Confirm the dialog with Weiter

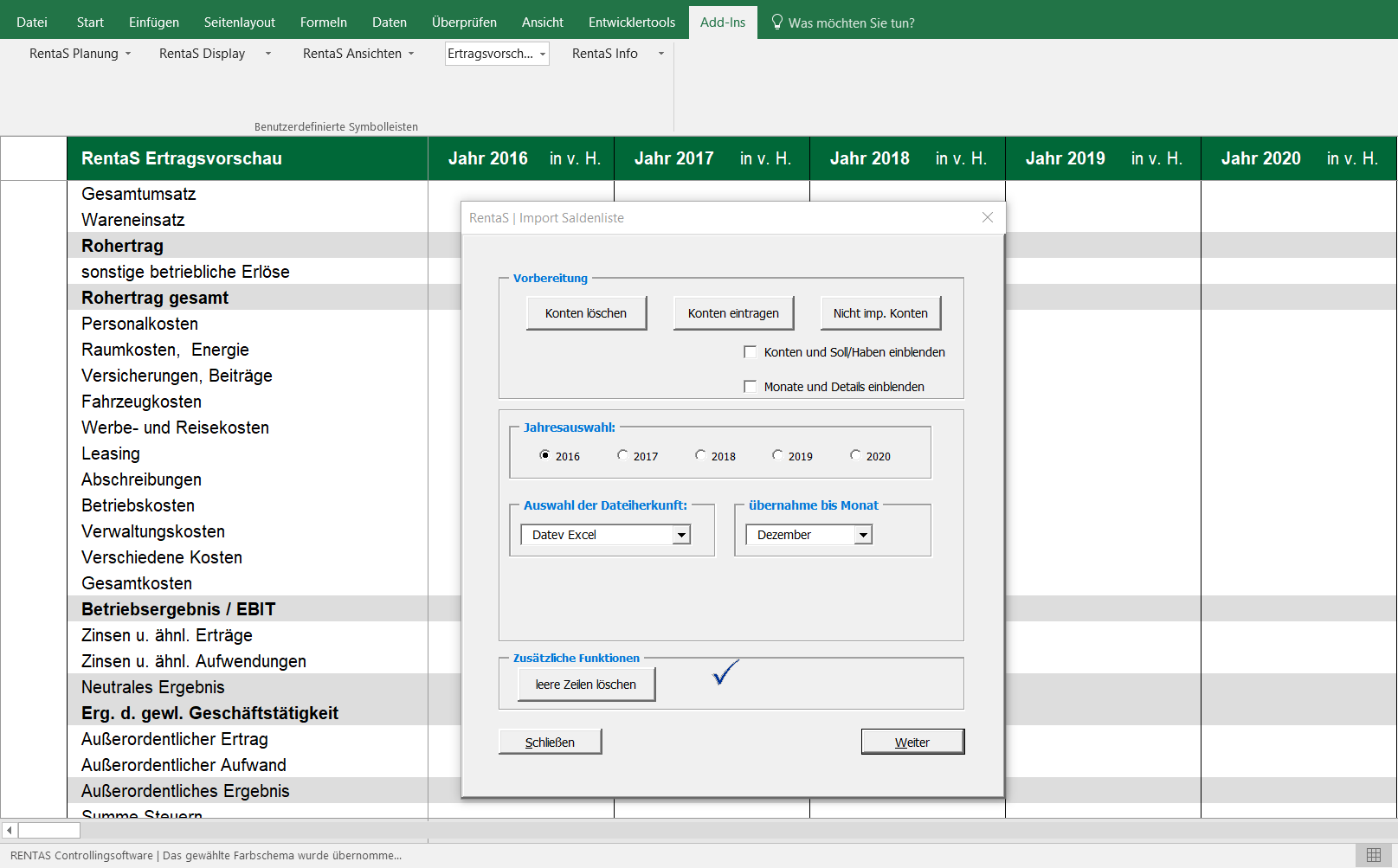tap(912, 741)
